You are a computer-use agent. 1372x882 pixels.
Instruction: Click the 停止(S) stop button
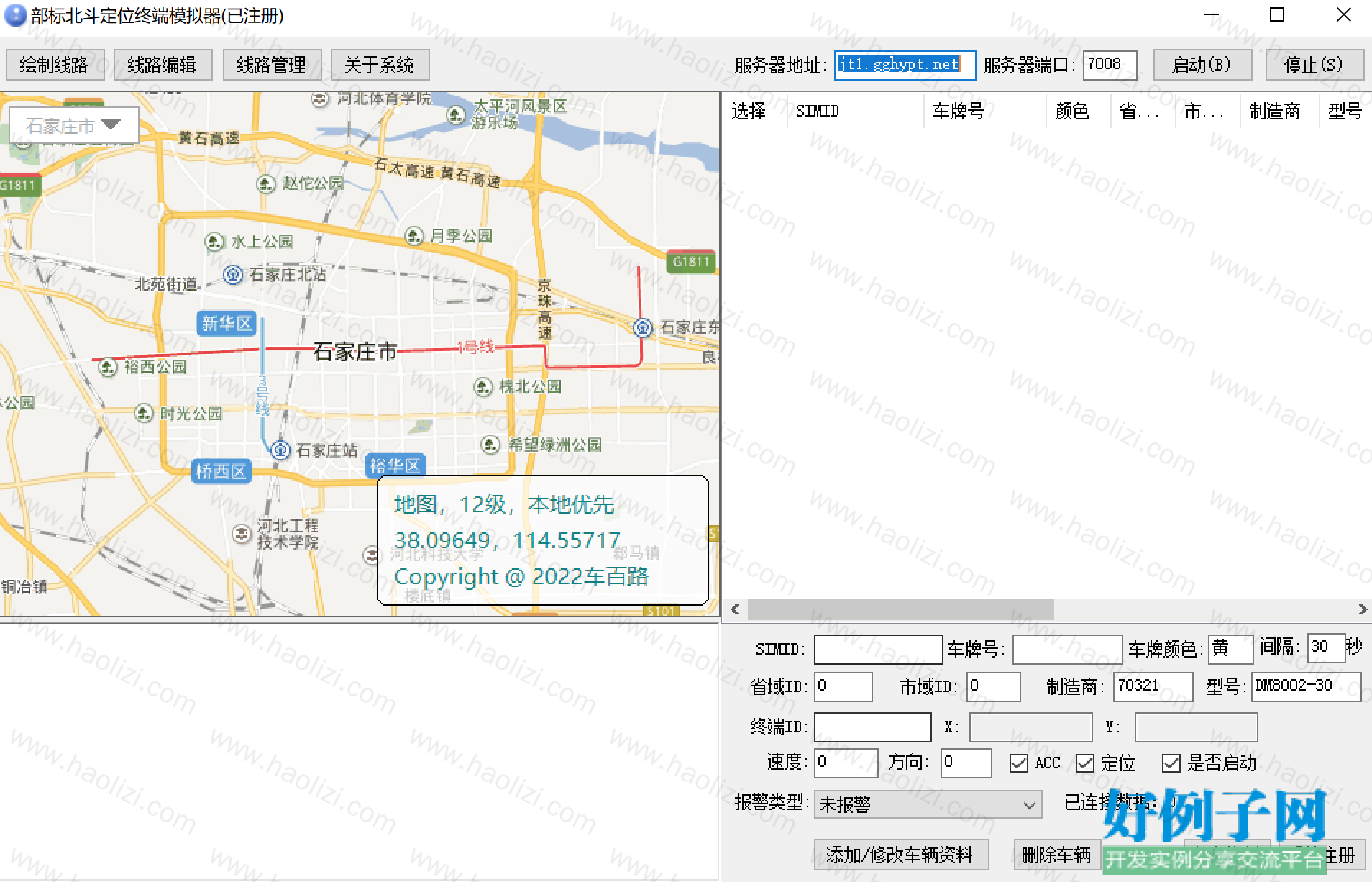click(x=1314, y=65)
